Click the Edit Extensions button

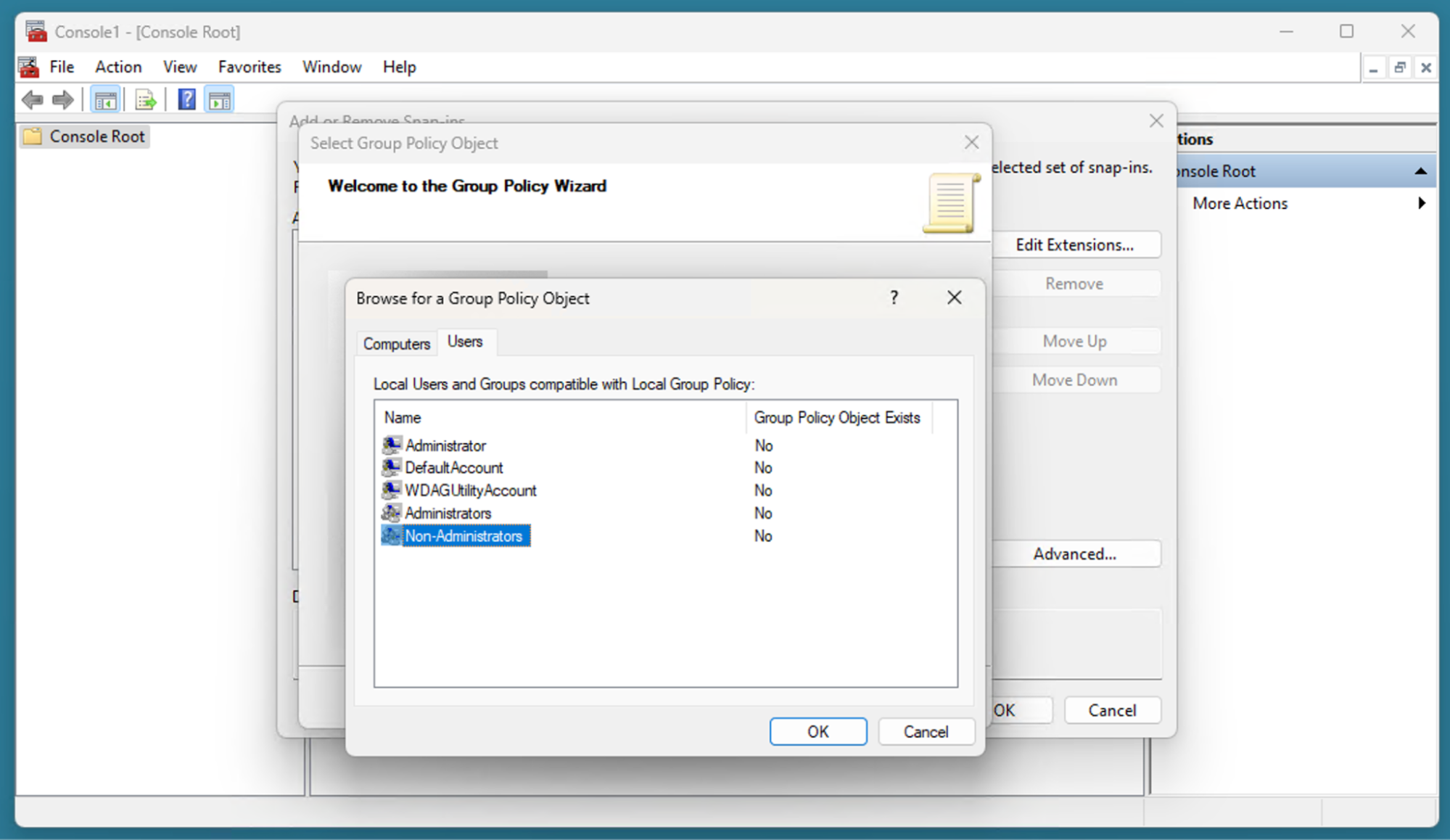(1076, 244)
